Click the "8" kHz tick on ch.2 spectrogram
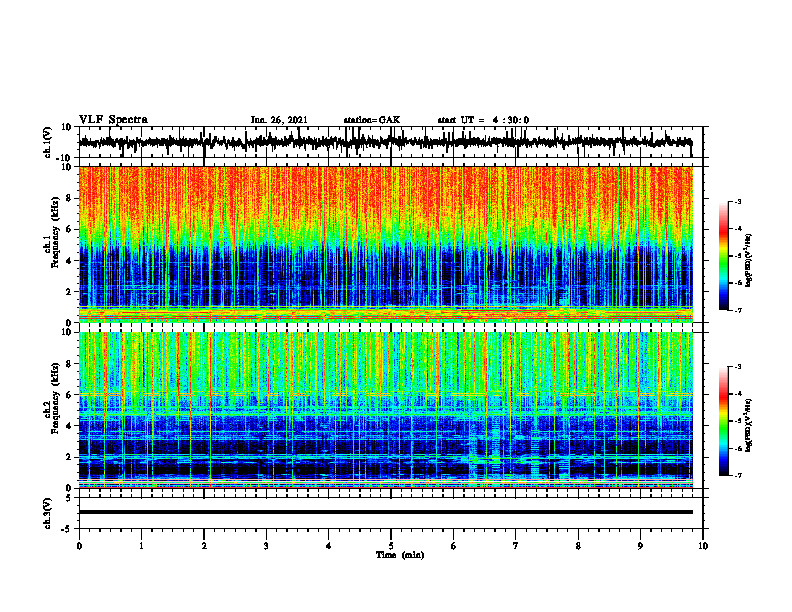Image resolution: width=792 pixels, height=612 pixels. (69, 364)
